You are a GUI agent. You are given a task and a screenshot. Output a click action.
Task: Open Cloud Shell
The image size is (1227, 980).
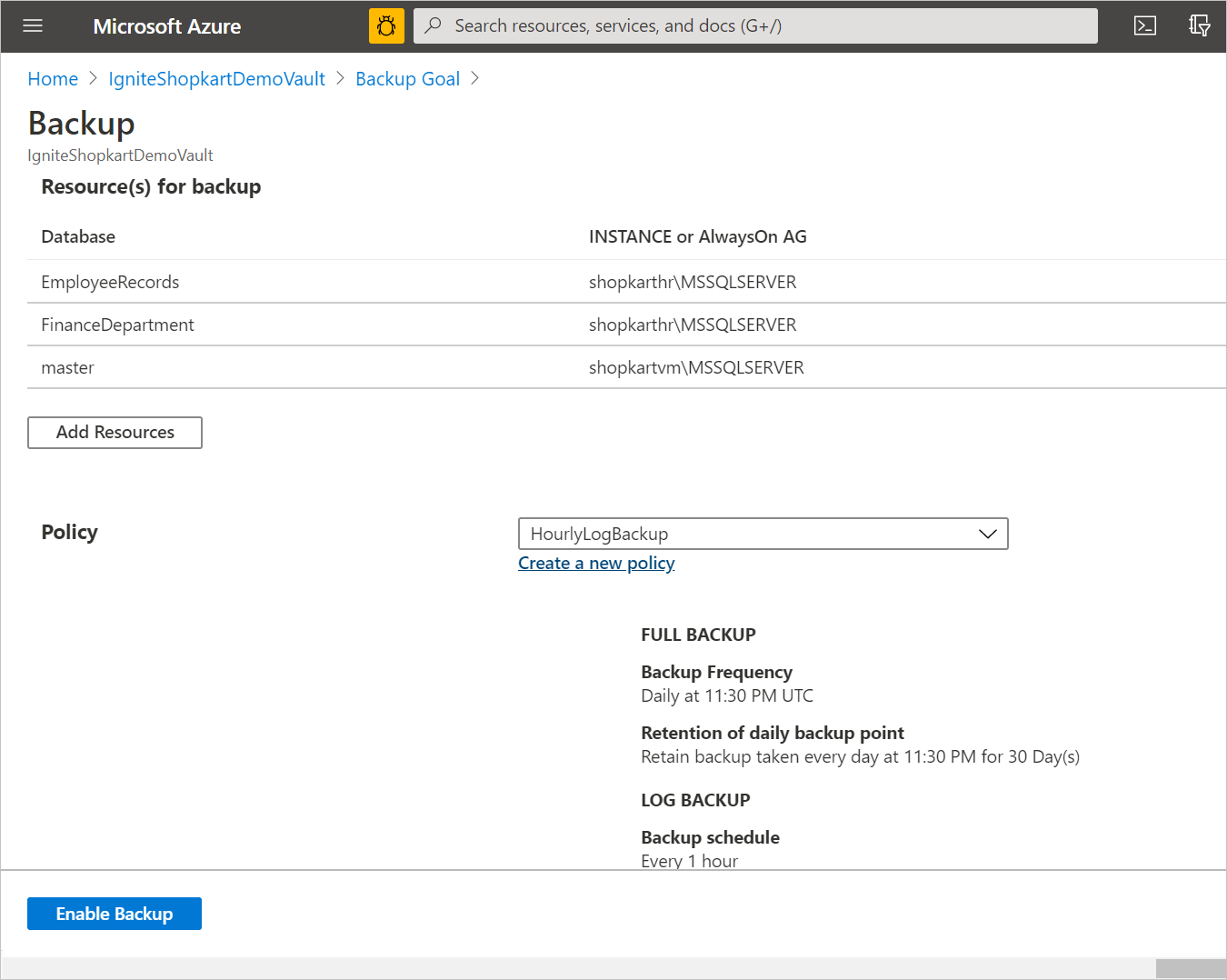click(1144, 25)
